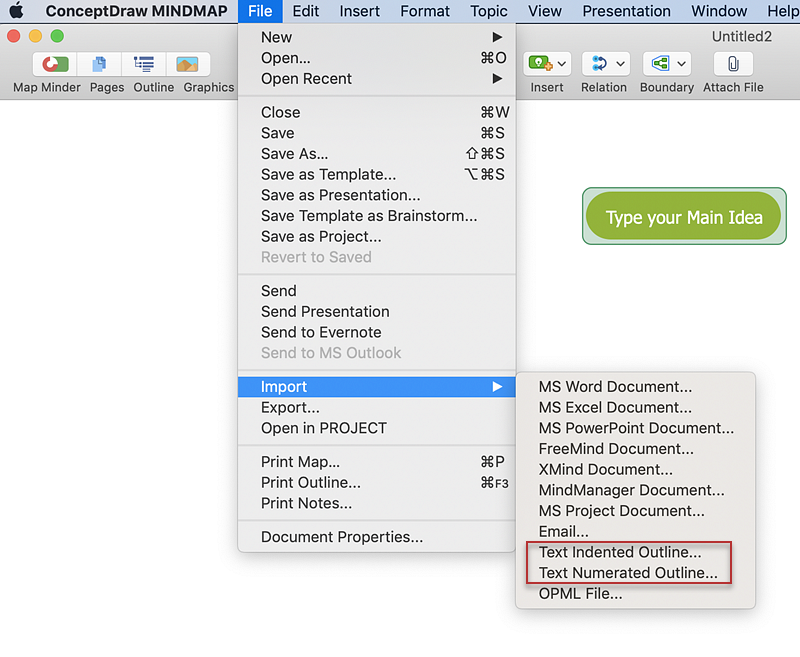Viewport: 800px width, 657px height.
Task: Choose Print Outline...
Action: [377, 483]
